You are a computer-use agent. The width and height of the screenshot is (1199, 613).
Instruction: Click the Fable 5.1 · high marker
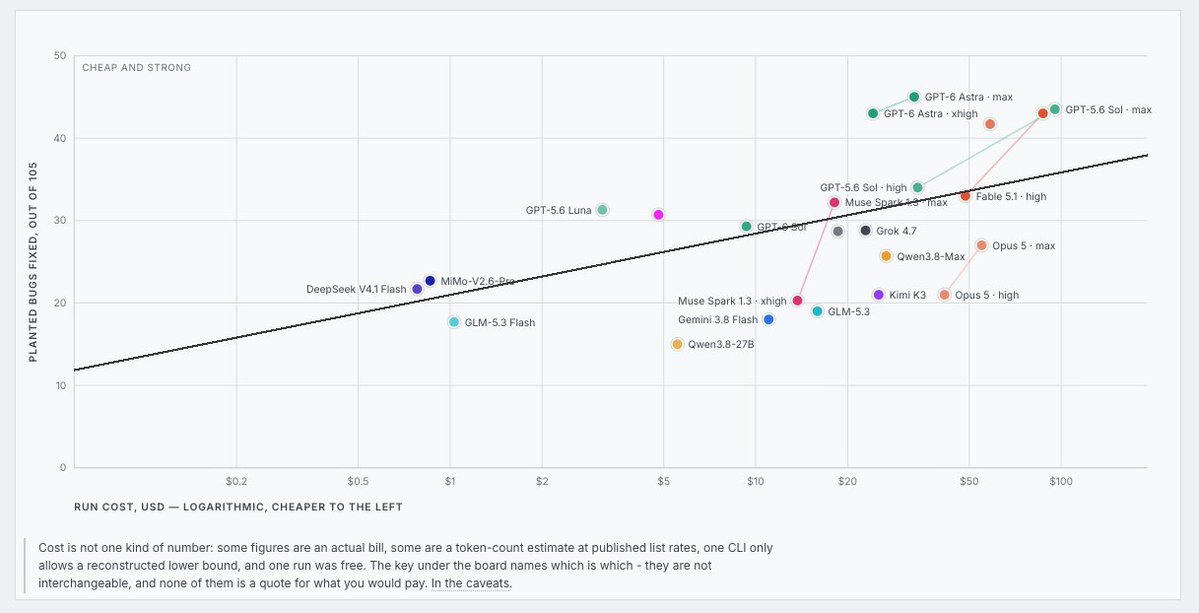[x=965, y=196]
